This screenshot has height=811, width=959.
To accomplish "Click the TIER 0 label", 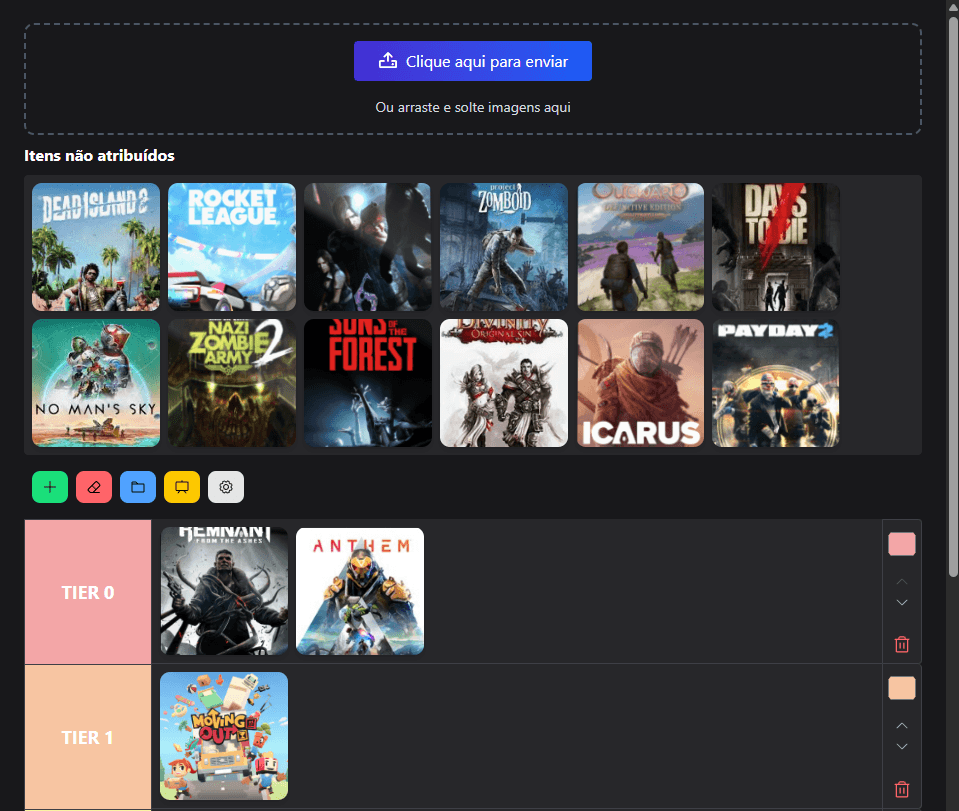I will (x=88, y=592).
